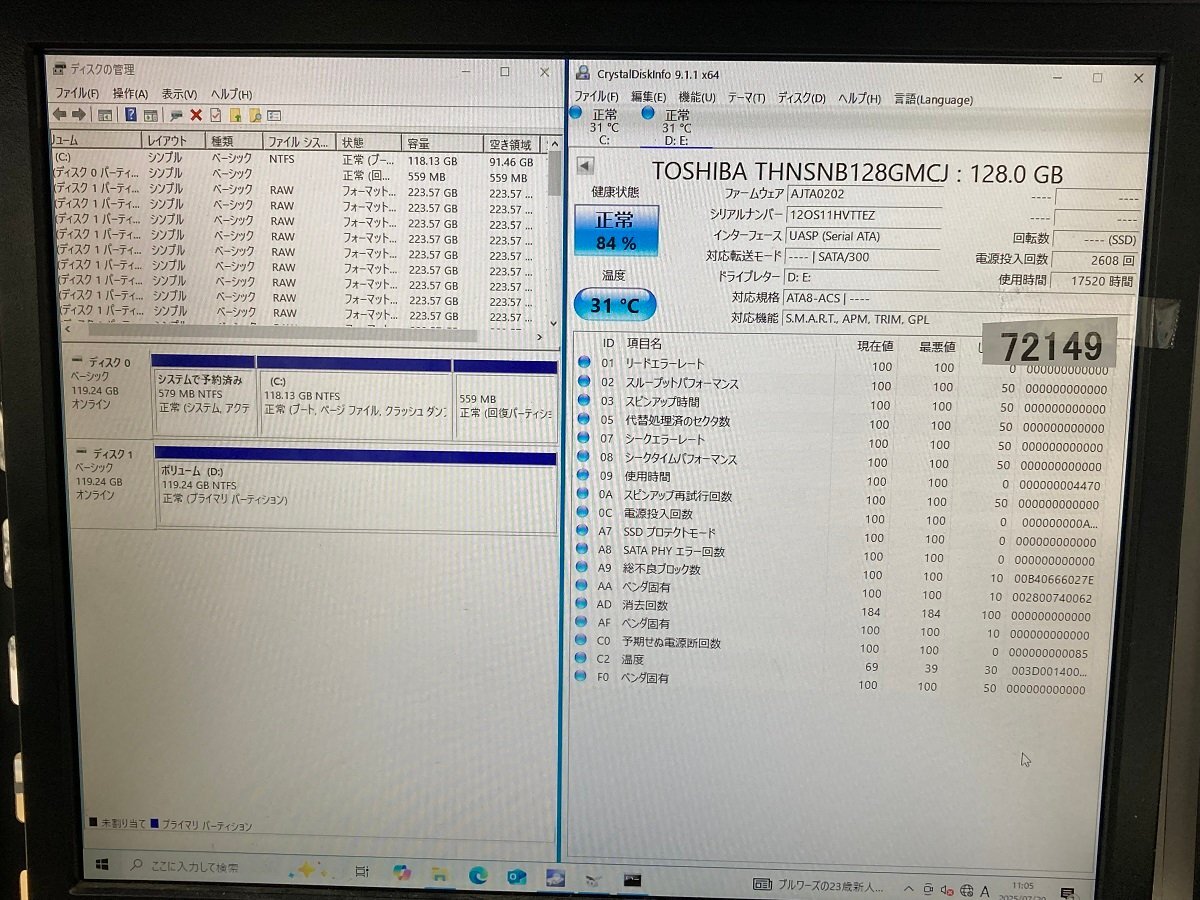Click the volume list scrollbar up arrow
Screen dimensions: 1200x900
coord(553,145)
